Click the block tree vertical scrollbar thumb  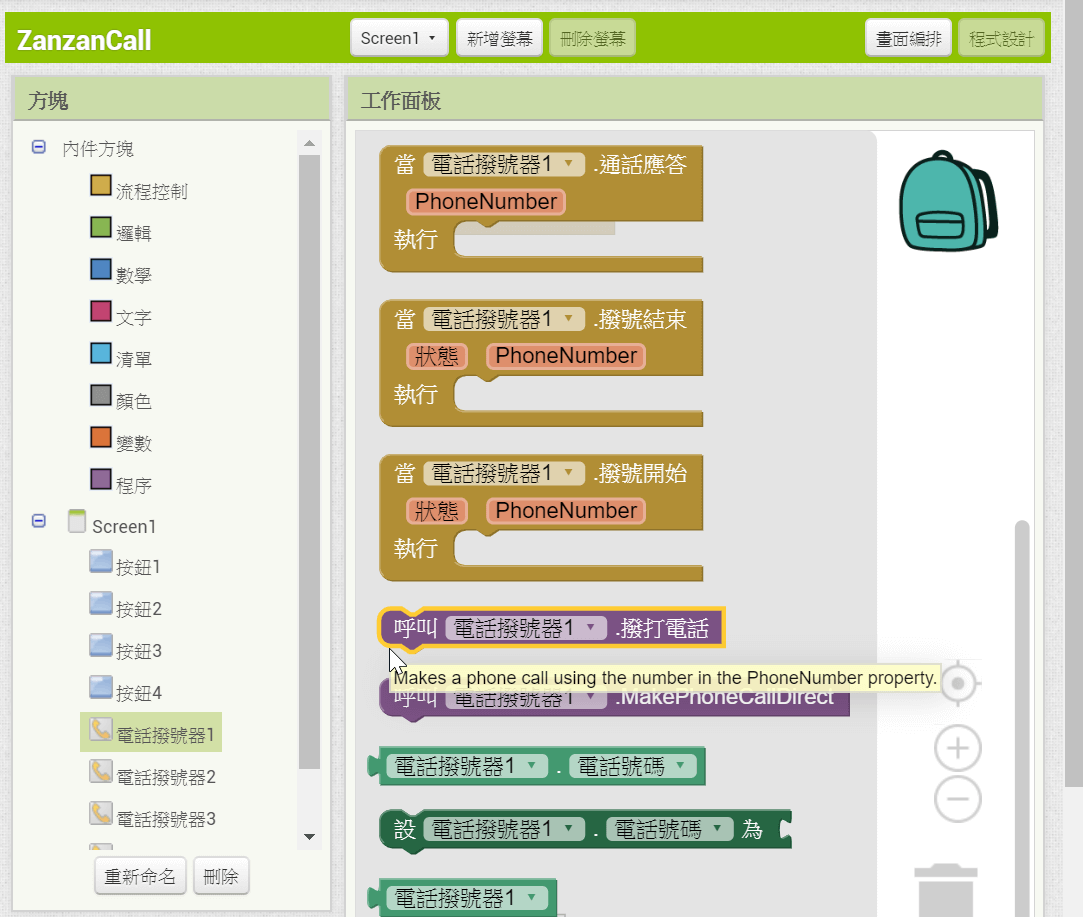click(309, 461)
